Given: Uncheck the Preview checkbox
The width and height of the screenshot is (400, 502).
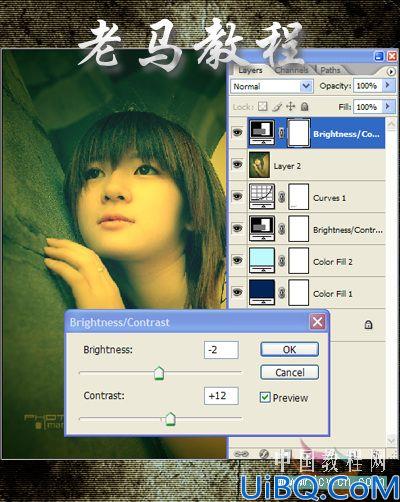Looking at the screenshot, I should (x=265, y=397).
